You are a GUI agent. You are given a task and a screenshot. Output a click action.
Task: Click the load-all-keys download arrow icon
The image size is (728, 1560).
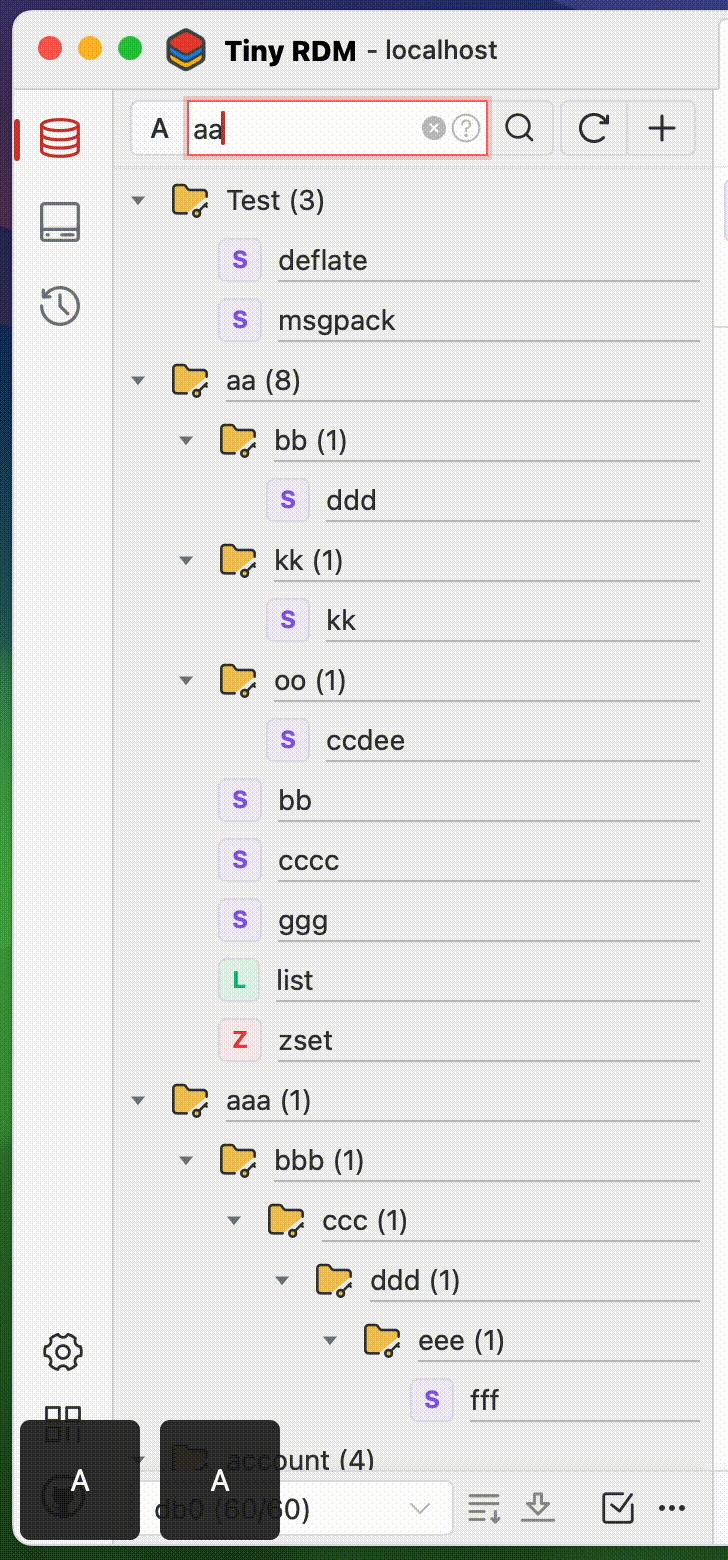click(539, 1507)
